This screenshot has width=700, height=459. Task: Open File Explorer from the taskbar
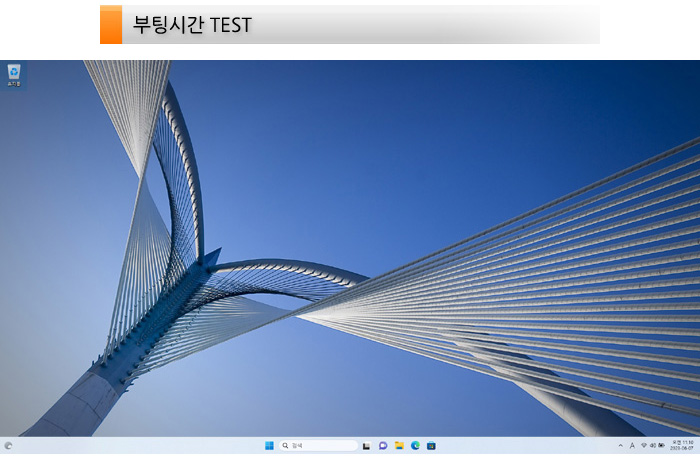[399, 446]
